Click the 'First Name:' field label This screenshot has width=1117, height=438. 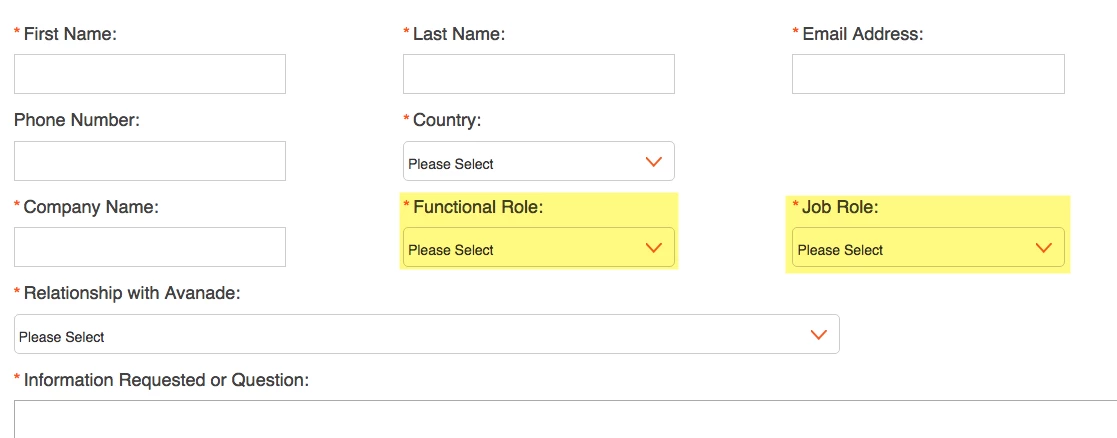click(x=70, y=34)
